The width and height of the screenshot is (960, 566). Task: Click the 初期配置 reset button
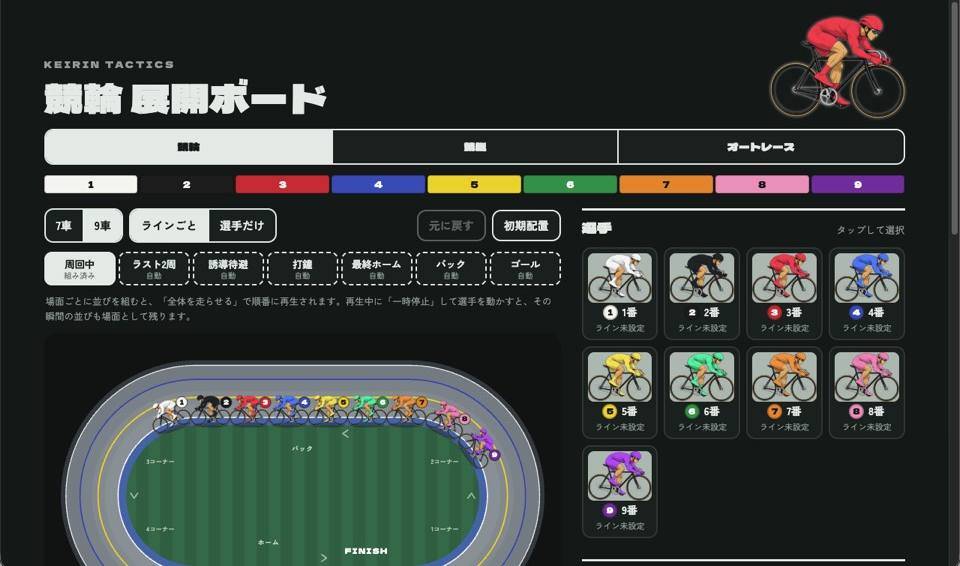[x=526, y=225]
